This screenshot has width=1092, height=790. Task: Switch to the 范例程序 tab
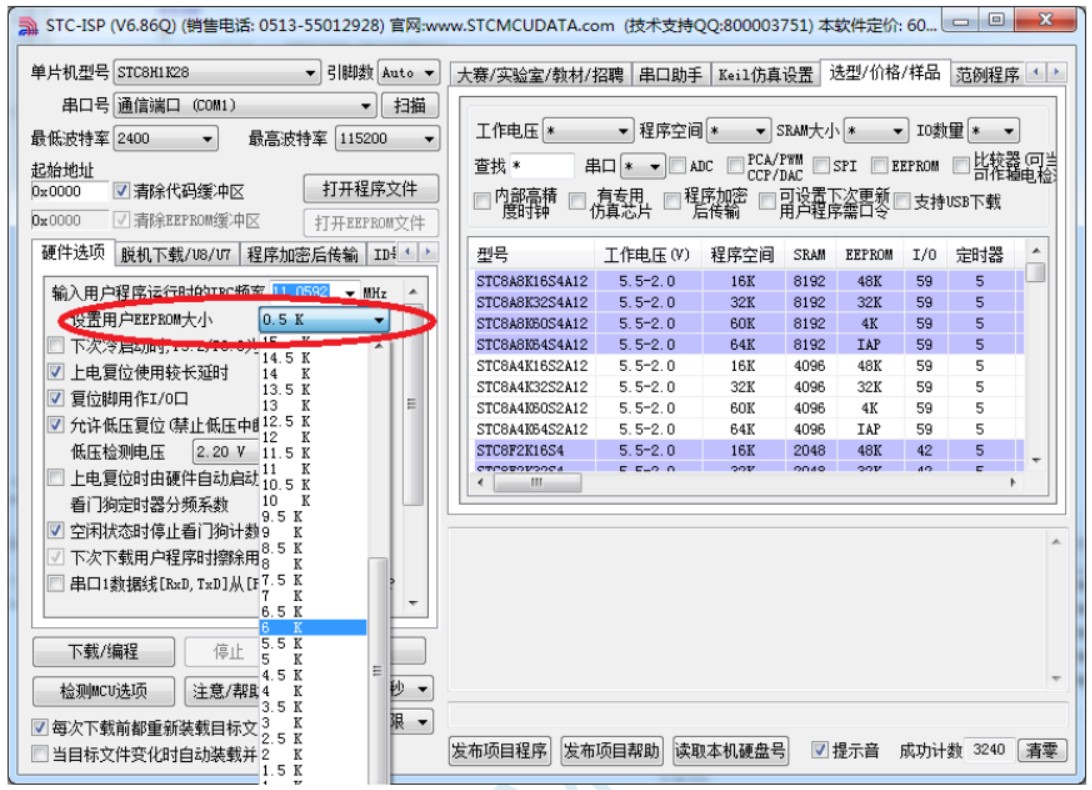(x=987, y=75)
